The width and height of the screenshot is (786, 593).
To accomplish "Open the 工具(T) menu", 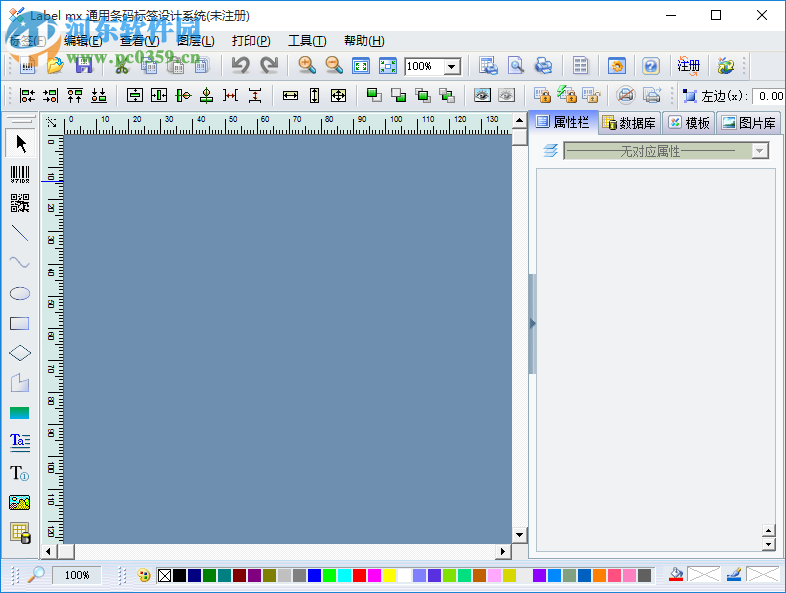I will [307, 41].
